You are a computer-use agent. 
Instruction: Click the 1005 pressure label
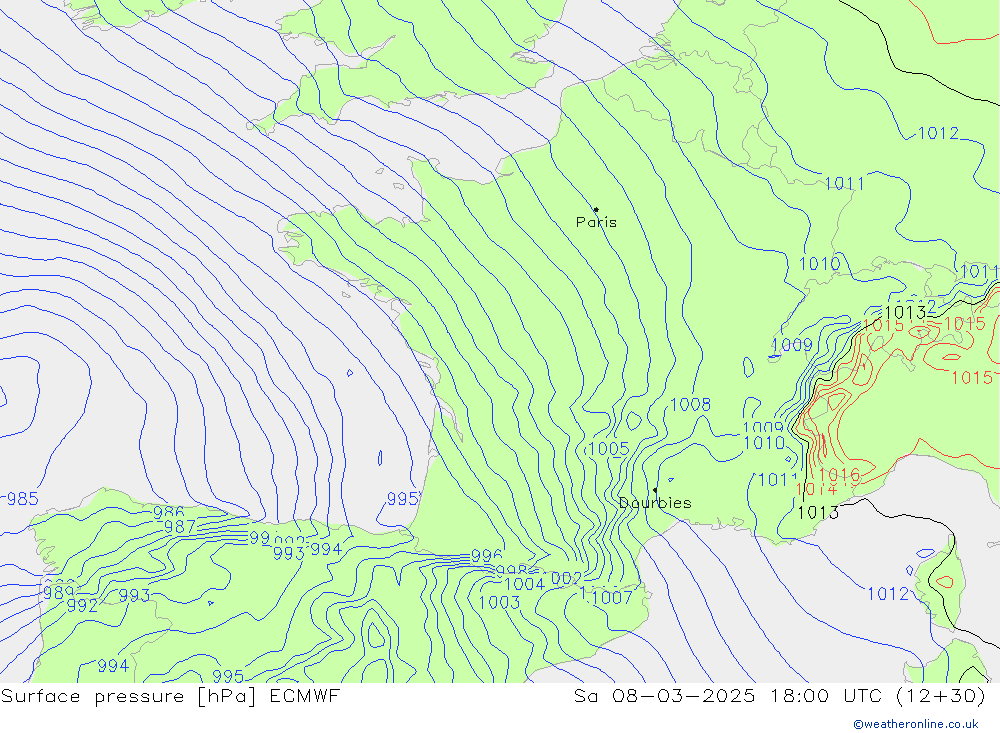[x=609, y=448]
